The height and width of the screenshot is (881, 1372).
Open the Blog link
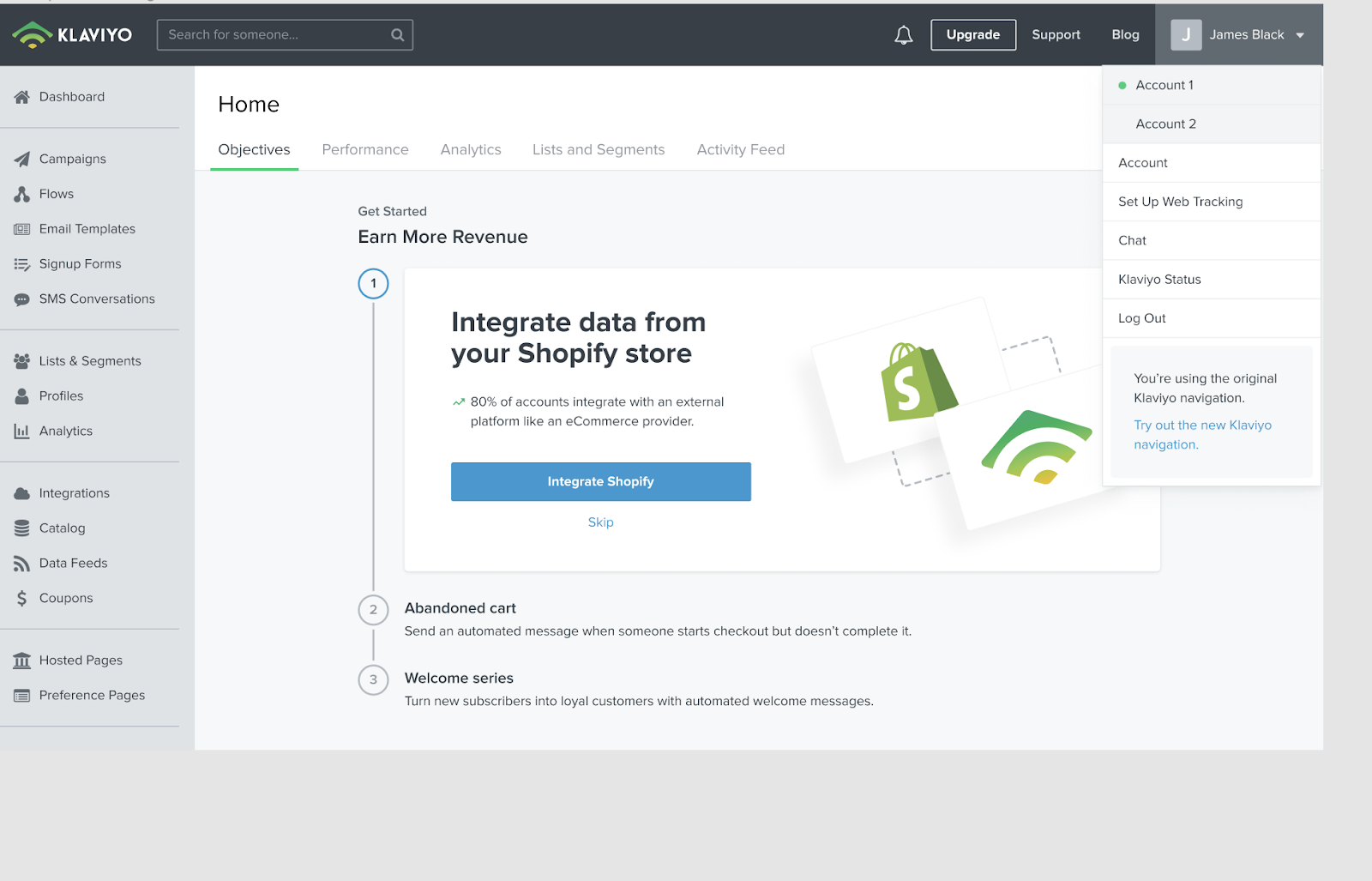point(1125,35)
